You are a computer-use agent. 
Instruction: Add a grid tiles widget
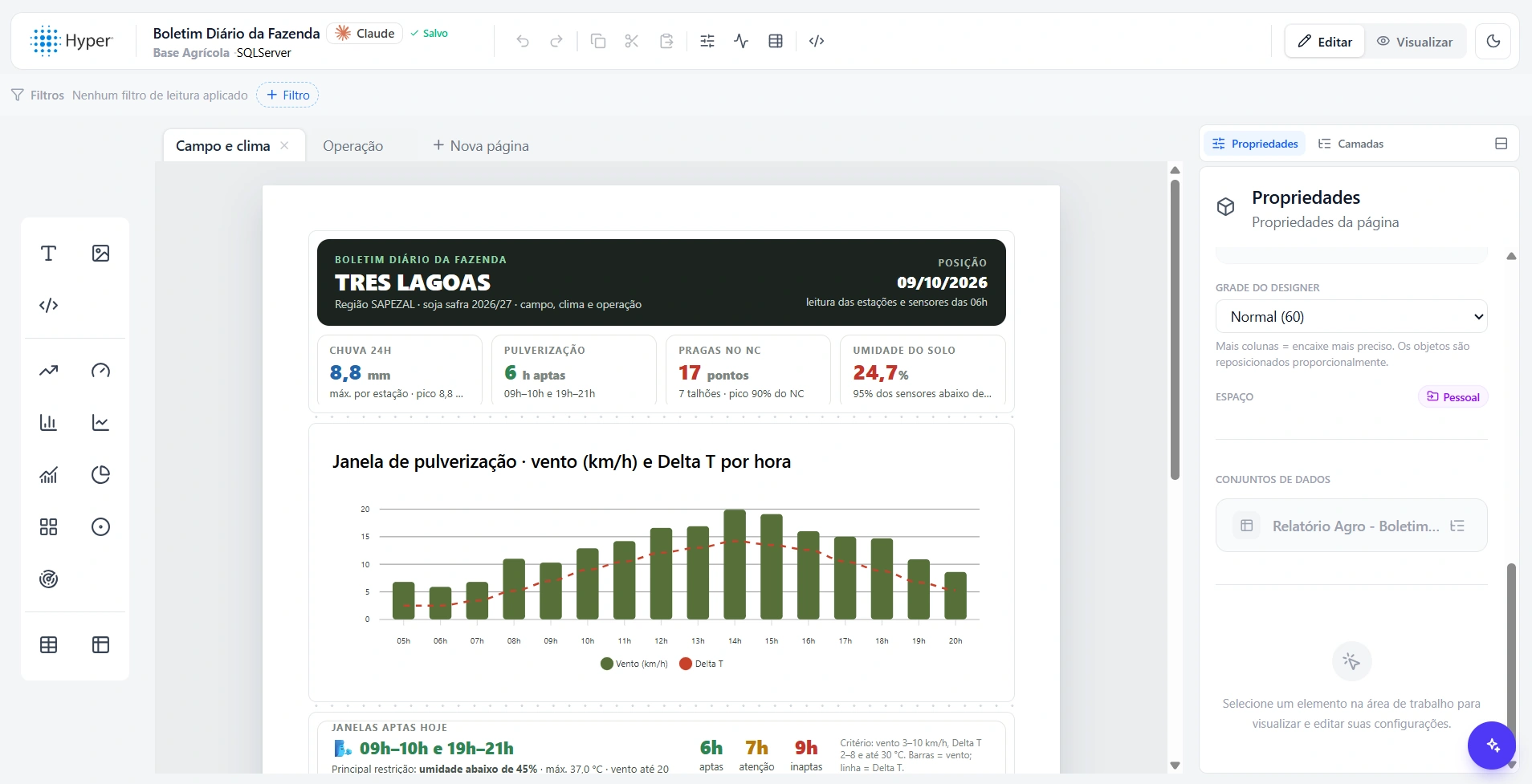click(x=48, y=527)
